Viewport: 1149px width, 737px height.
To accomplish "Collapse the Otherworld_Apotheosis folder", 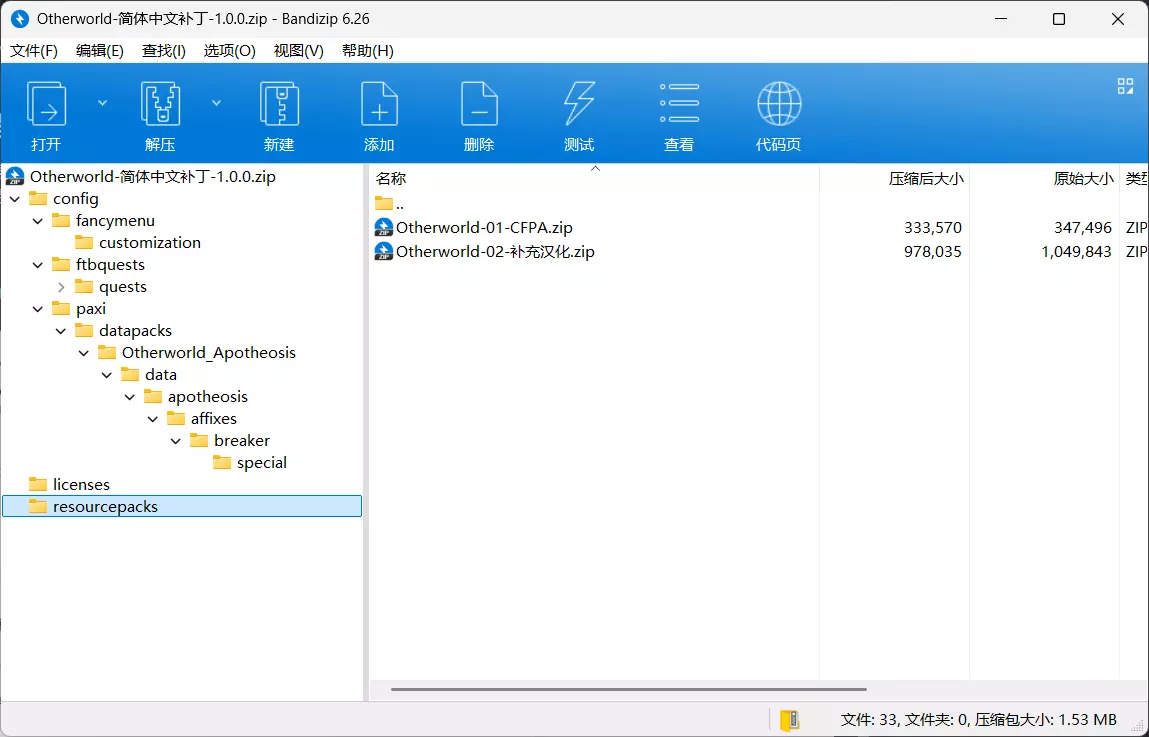I will 84,353.
